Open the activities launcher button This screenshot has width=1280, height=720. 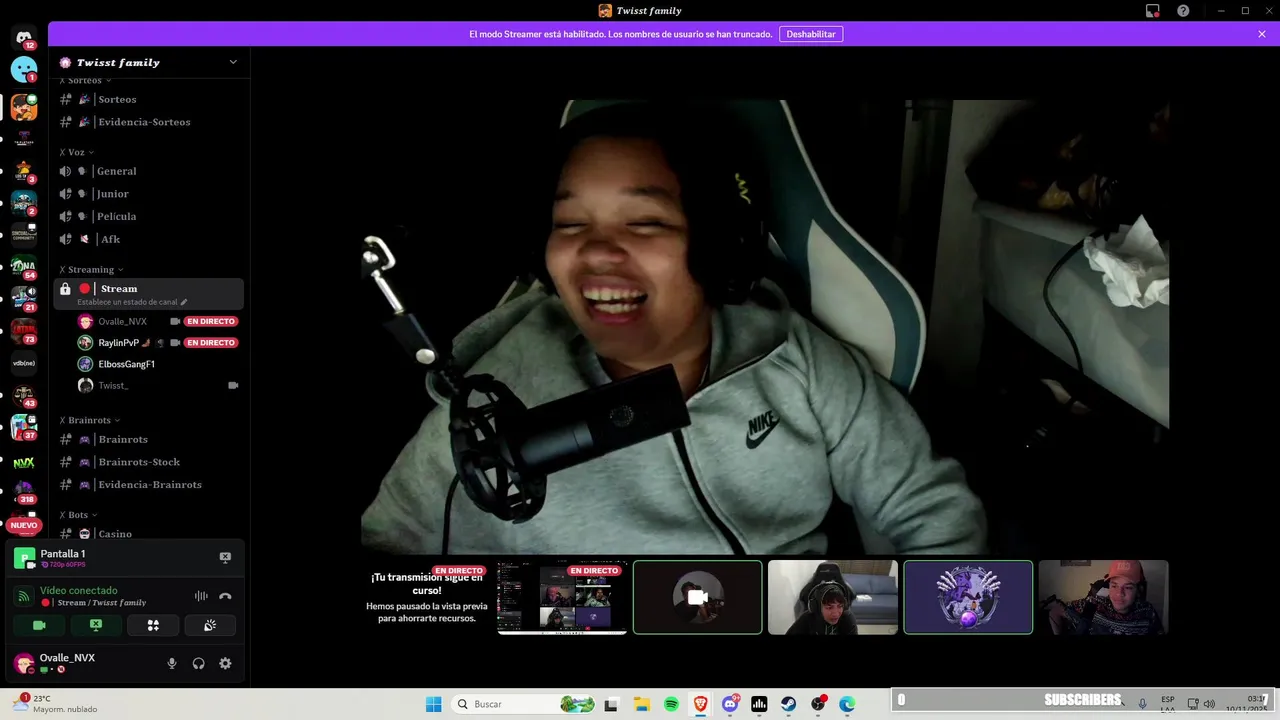click(153, 625)
